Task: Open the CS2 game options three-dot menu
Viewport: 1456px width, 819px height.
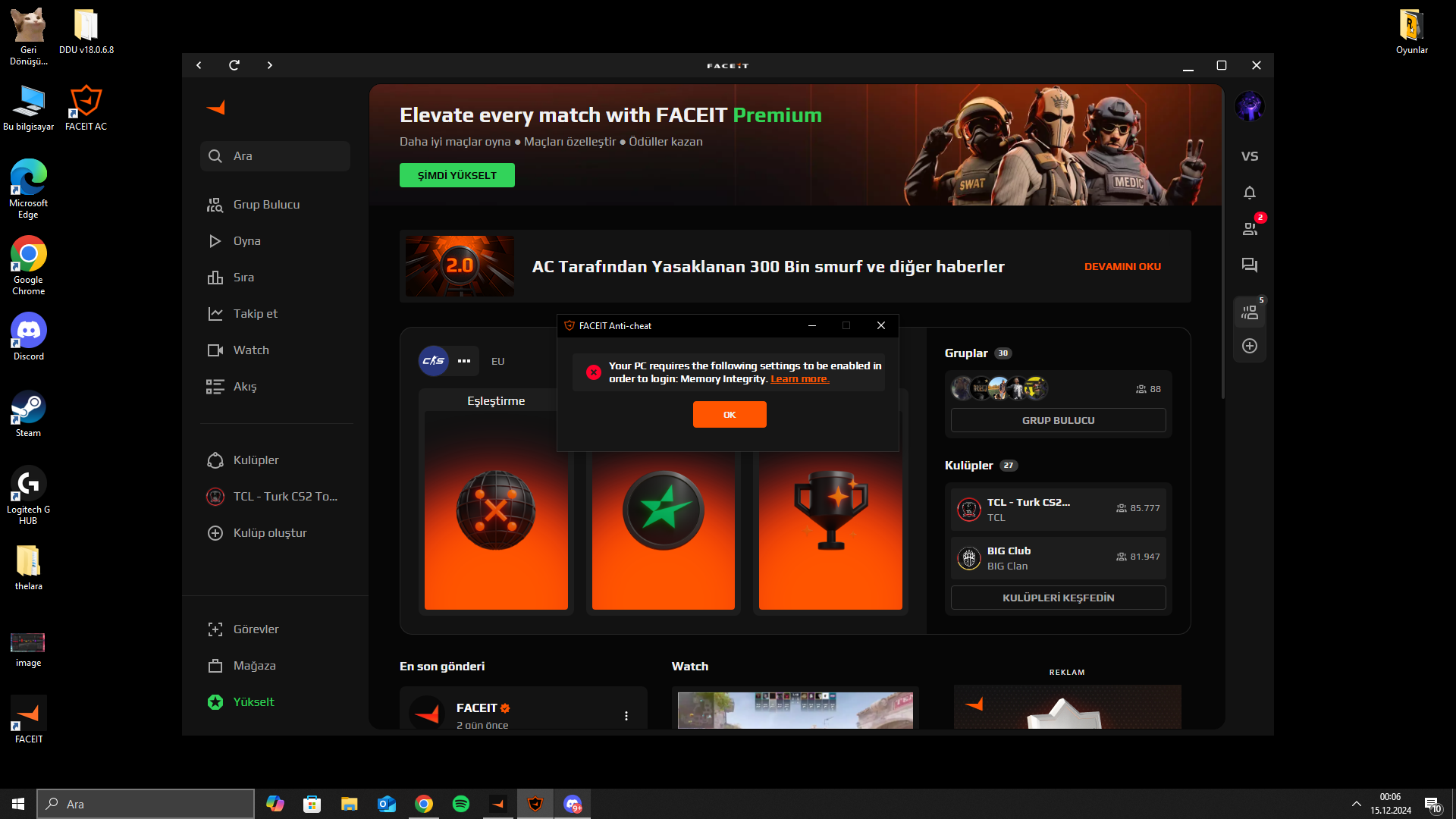Action: (x=464, y=361)
